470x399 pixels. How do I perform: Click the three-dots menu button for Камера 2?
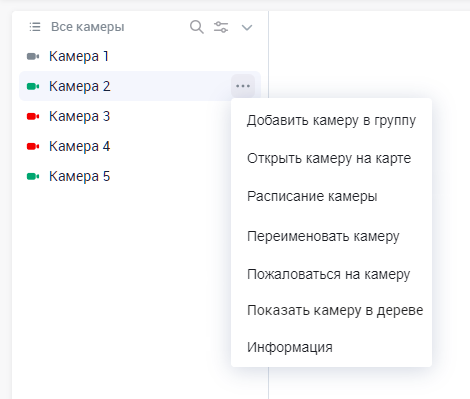point(243,86)
